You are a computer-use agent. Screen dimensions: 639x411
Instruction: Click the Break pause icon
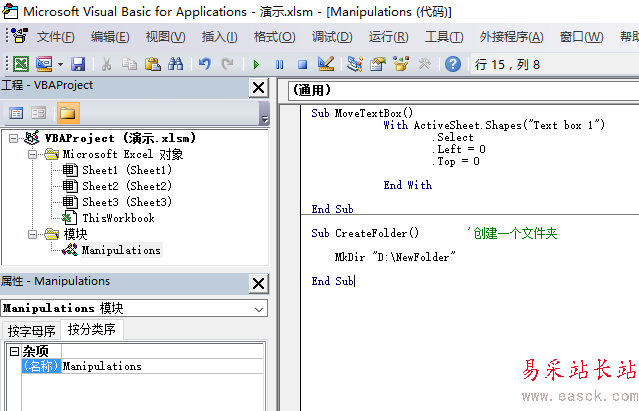[x=280, y=64]
